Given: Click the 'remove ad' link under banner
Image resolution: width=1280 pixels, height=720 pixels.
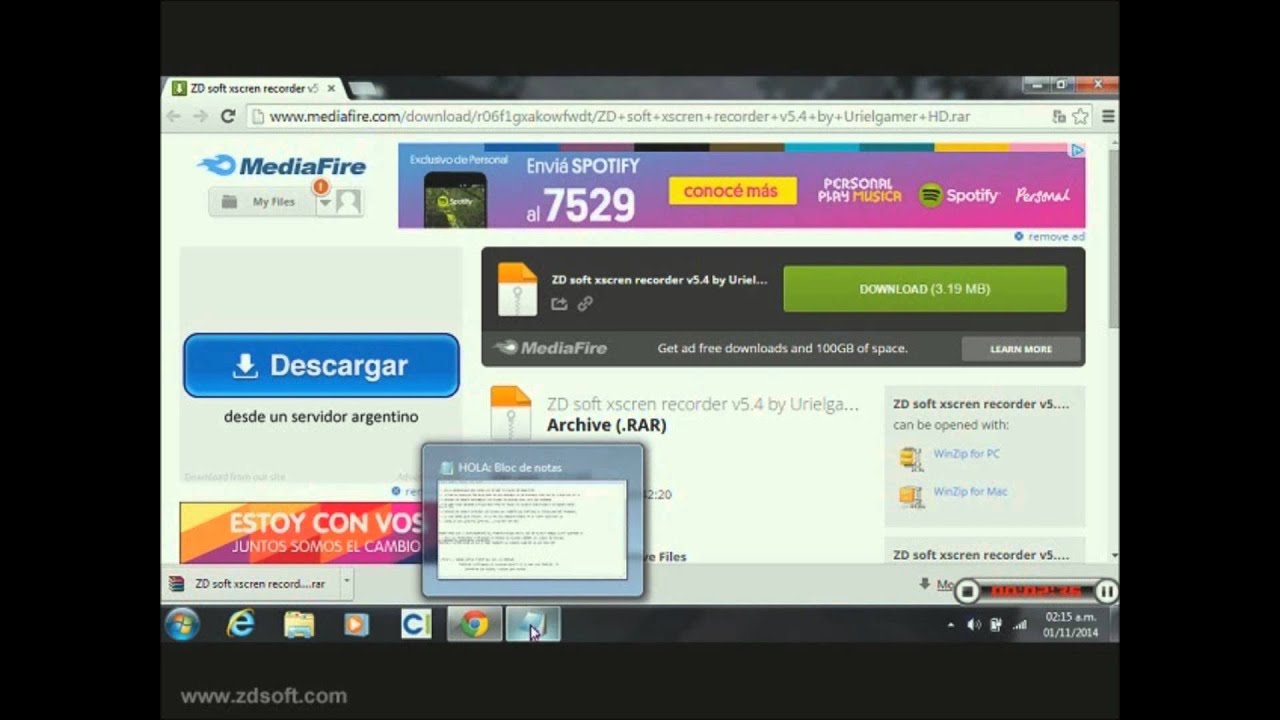Looking at the screenshot, I should click(1050, 237).
